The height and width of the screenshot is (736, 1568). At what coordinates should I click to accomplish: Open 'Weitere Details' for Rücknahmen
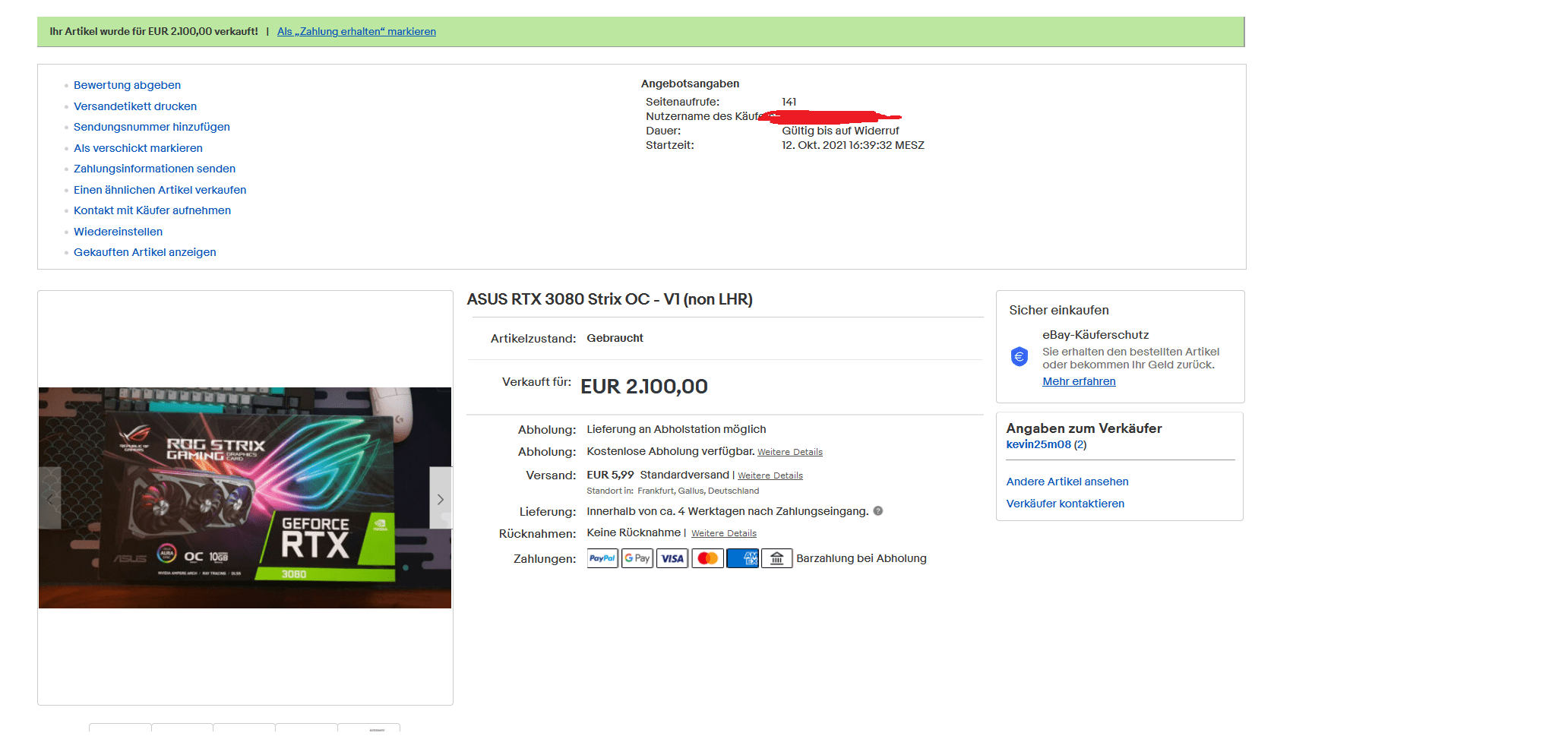[x=724, y=533]
